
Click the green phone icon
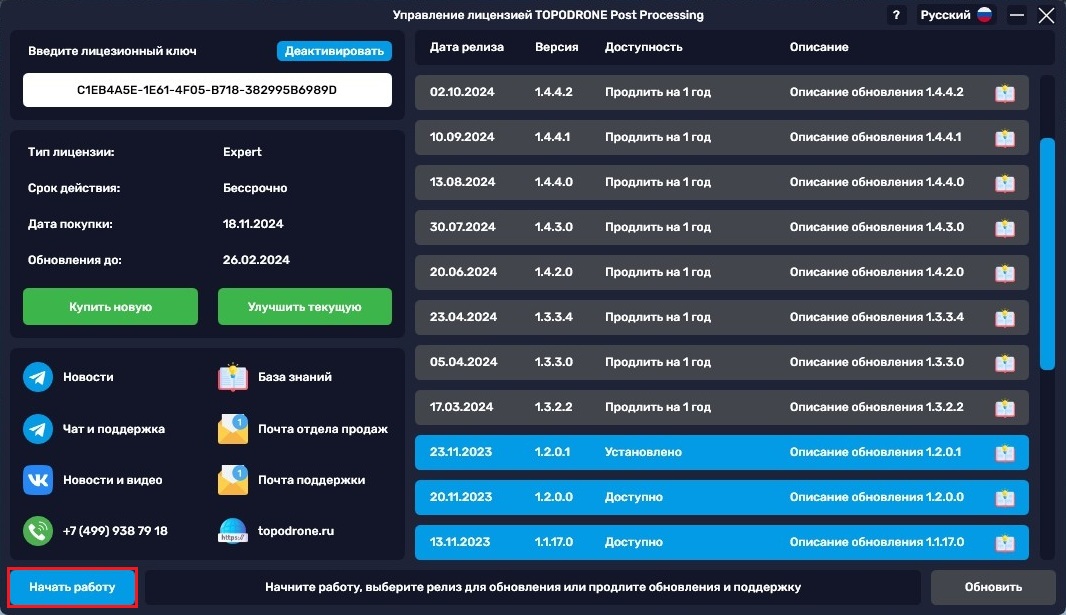tap(38, 531)
